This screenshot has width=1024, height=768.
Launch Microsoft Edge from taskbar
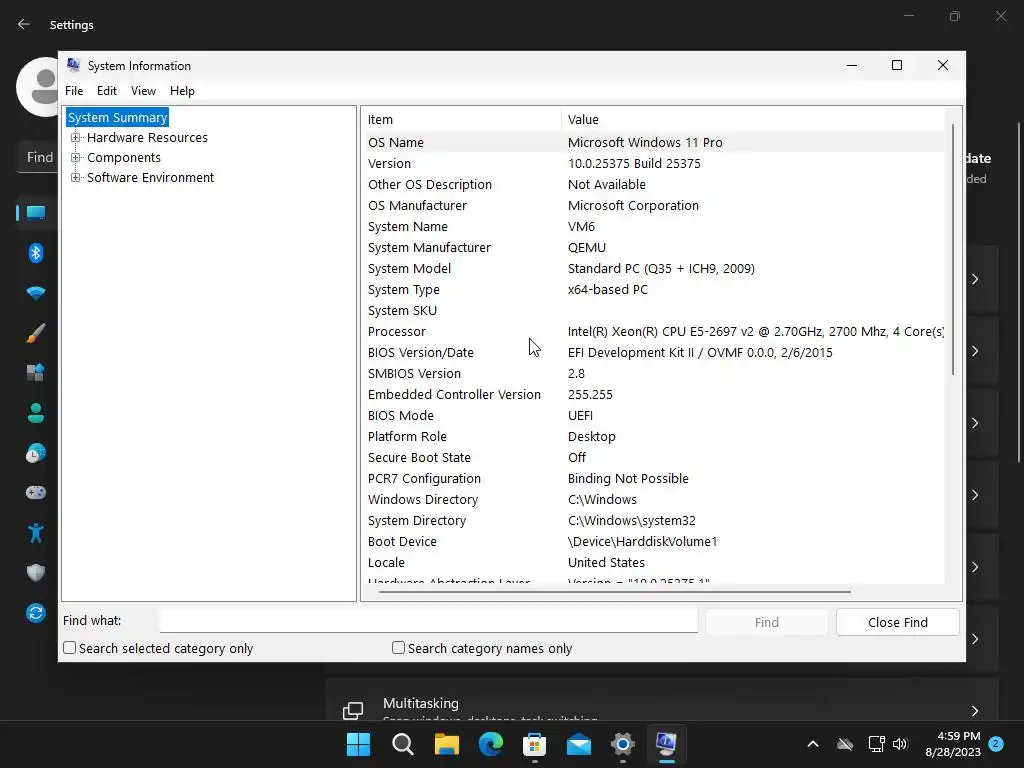[490, 744]
